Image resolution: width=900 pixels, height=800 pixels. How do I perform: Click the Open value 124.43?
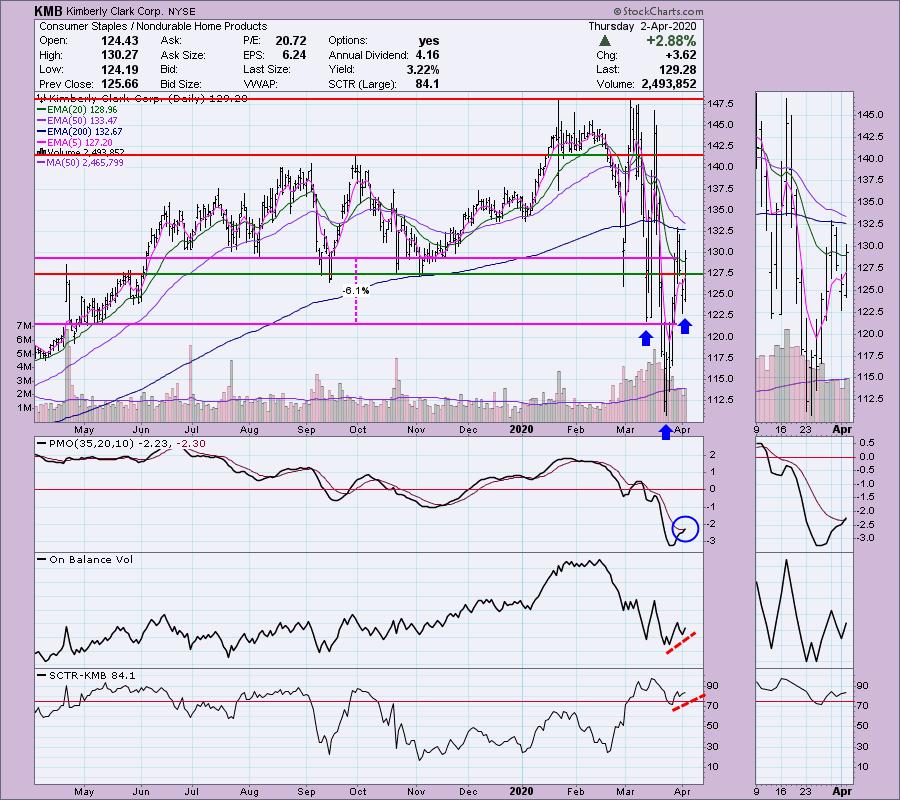click(119, 41)
